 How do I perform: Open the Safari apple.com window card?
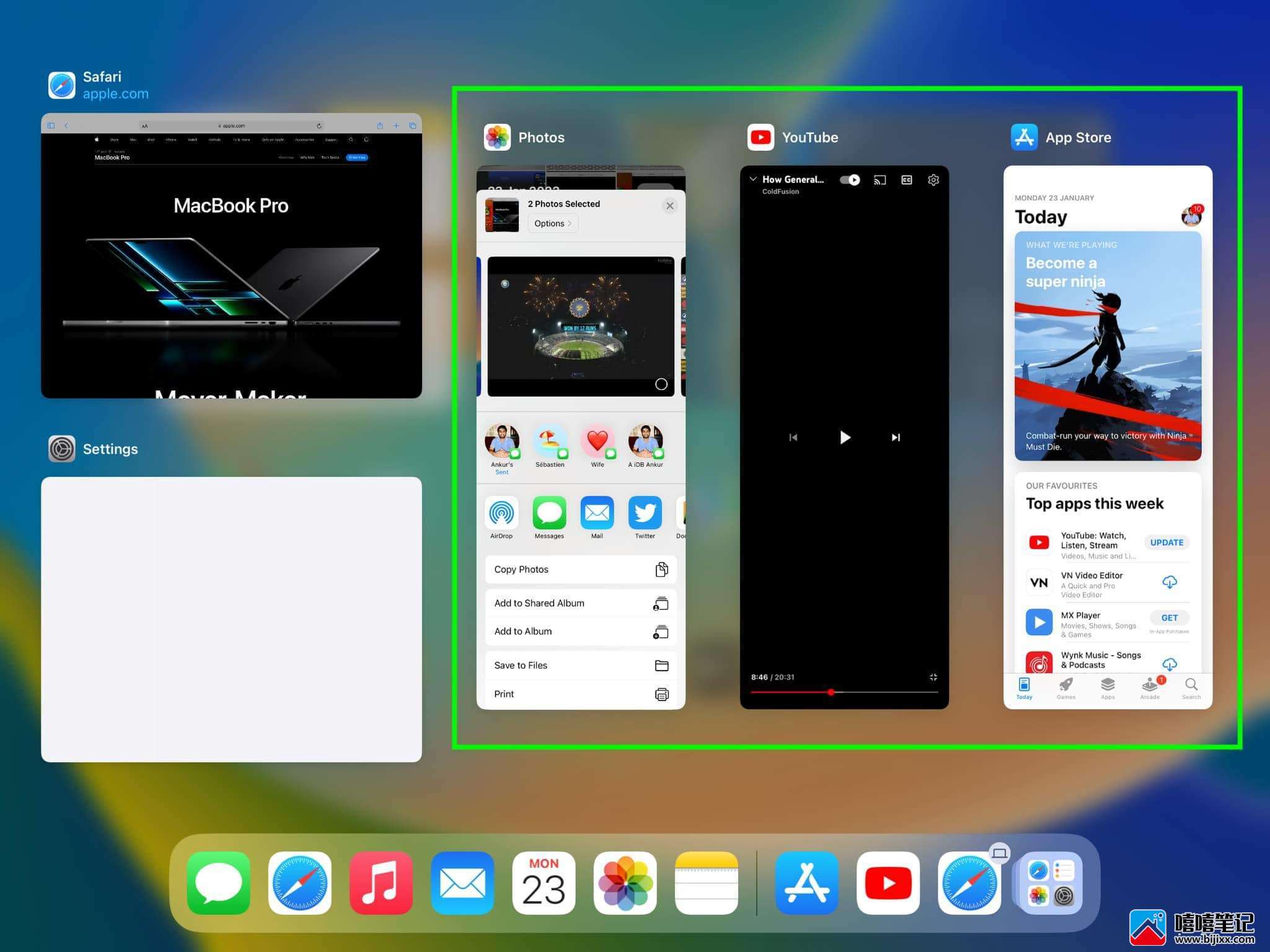click(x=231, y=255)
